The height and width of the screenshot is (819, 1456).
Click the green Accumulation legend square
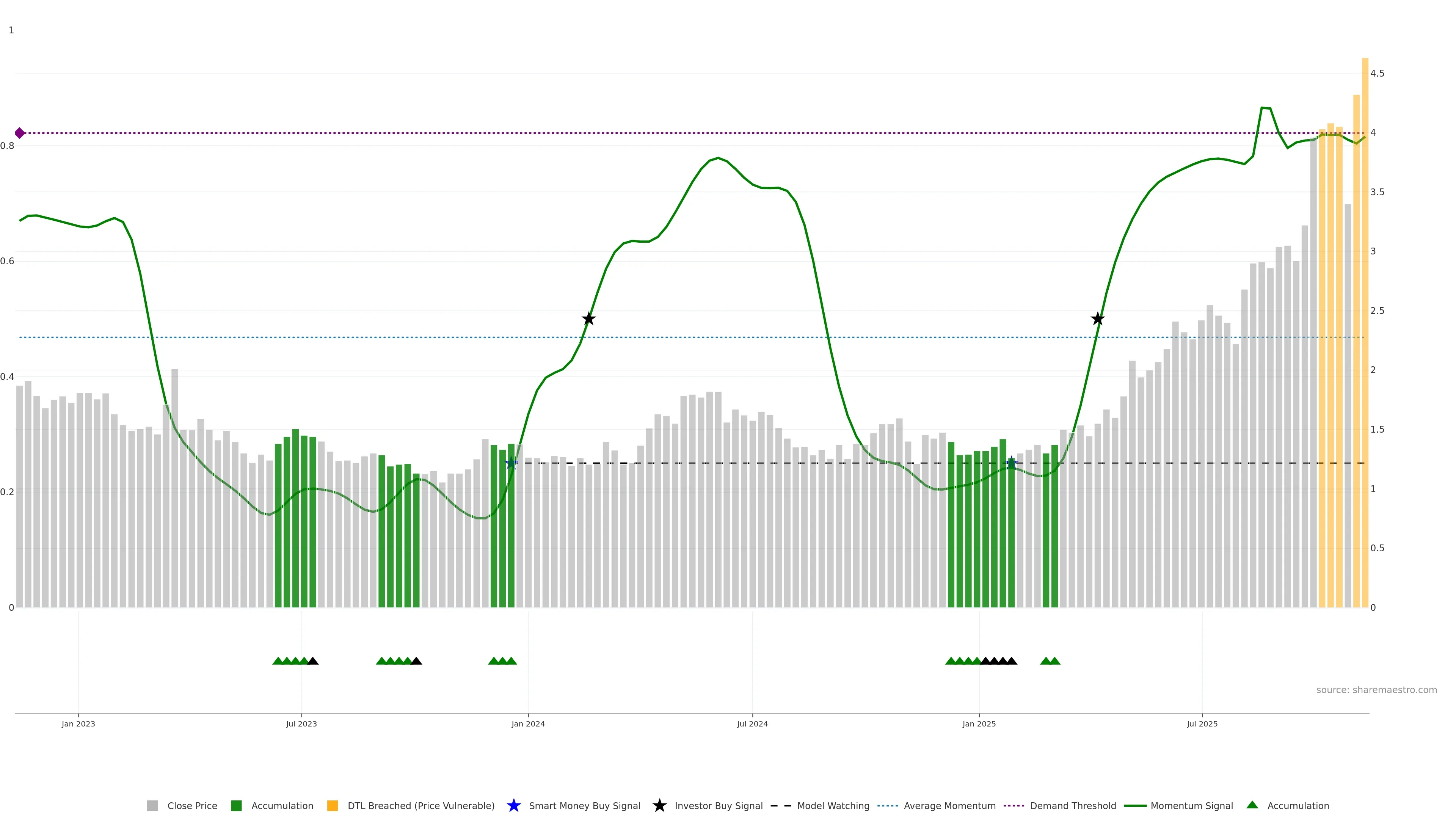(236, 806)
